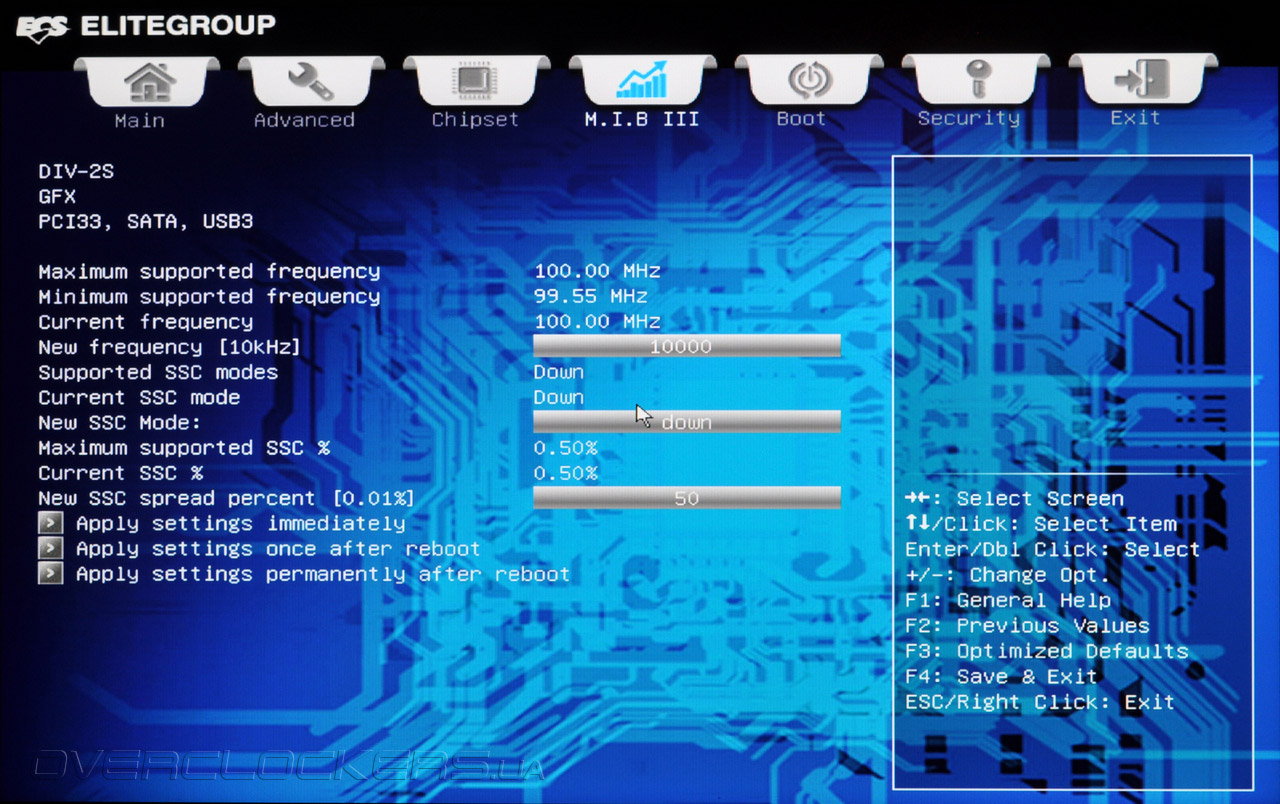Click the Enter/Dbl Click: Select help line
1280x804 pixels.
(x=1052, y=549)
